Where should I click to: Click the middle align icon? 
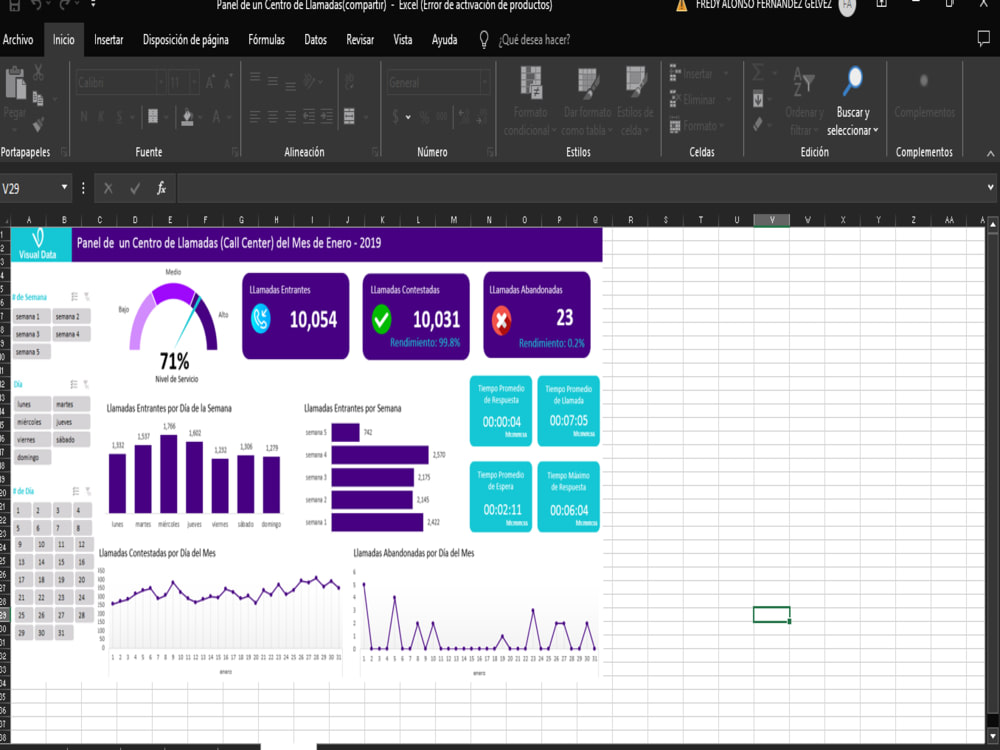point(273,82)
